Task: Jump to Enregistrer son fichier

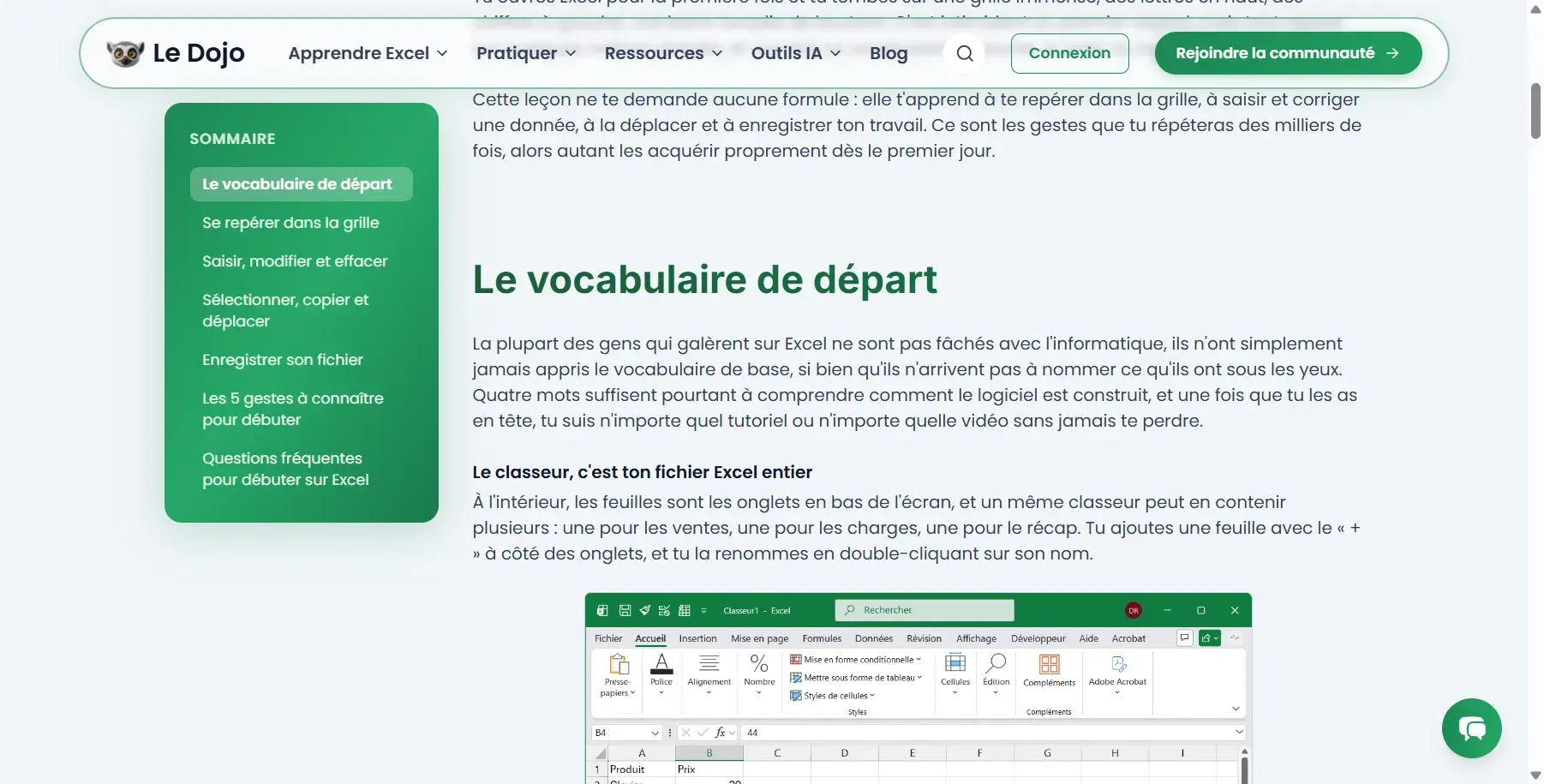Action: point(283,360)
